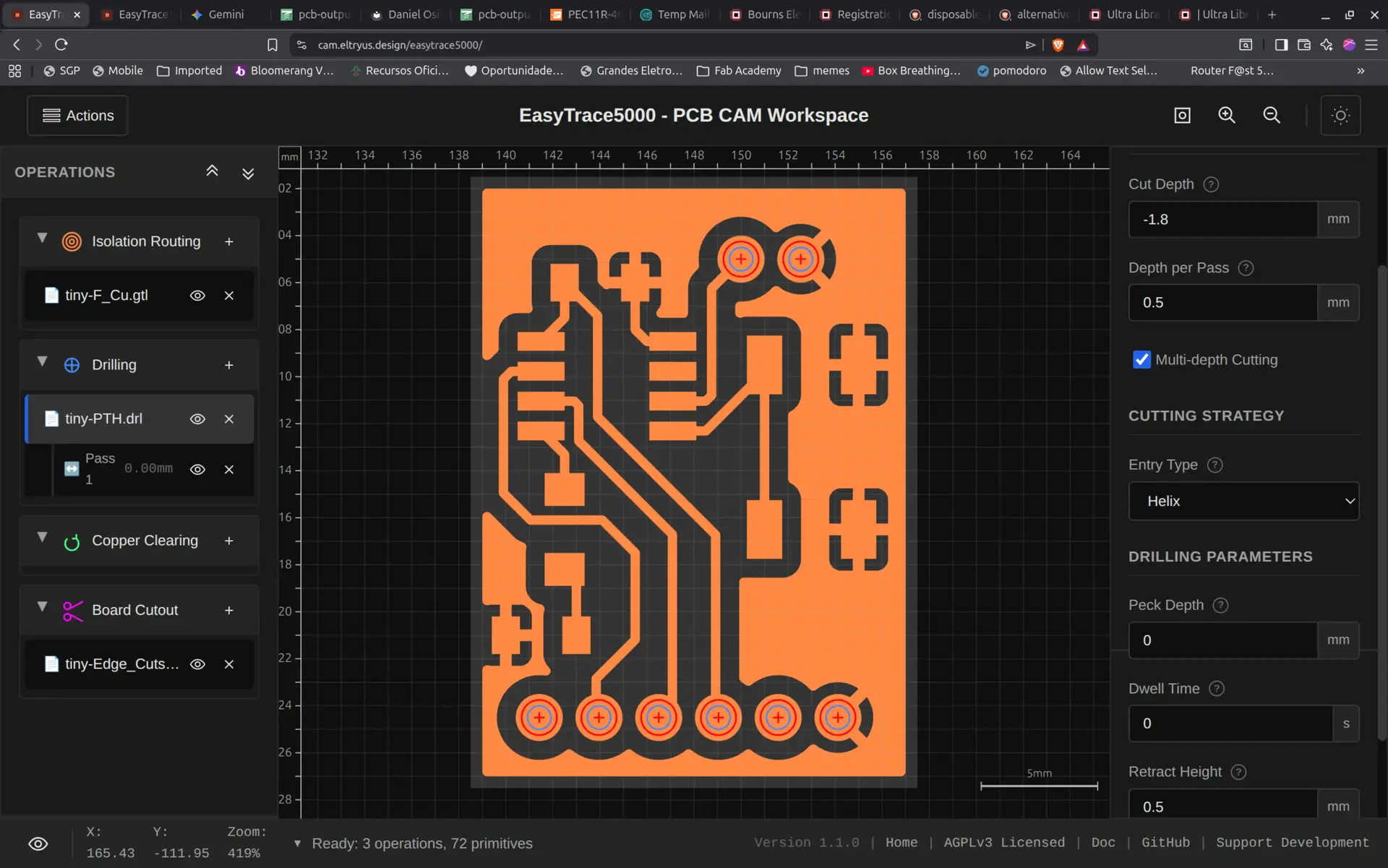The image size is (1388, 868).
Task: Toggle visibility of tiny-Edge_Cuts file
Action: [x=197, y=664]
